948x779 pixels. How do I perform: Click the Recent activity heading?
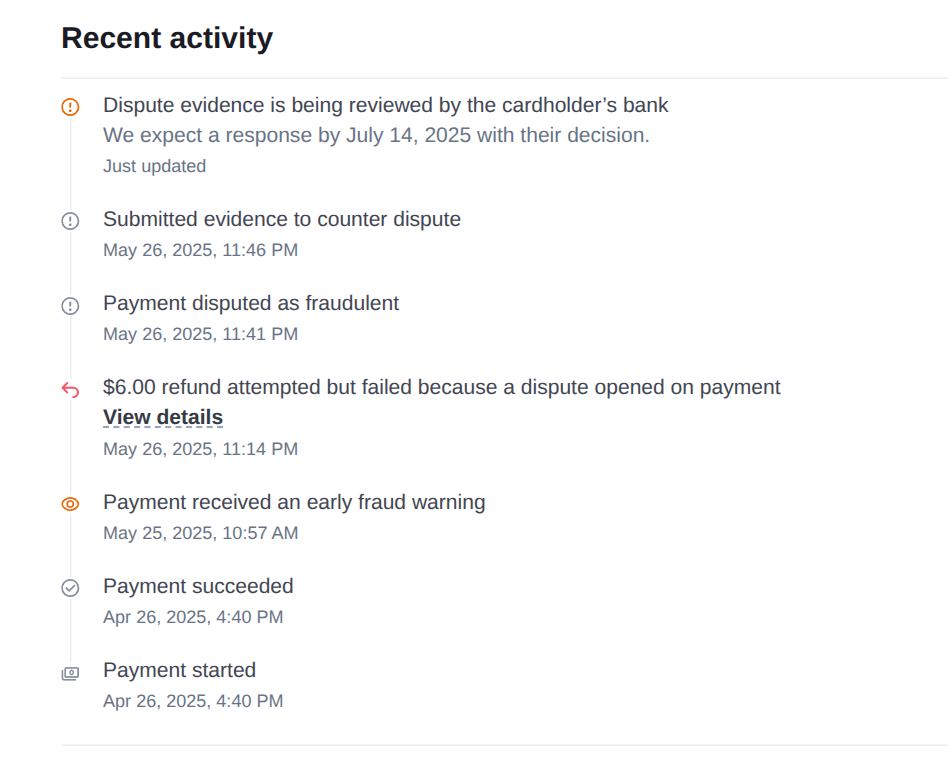(167, 38)
